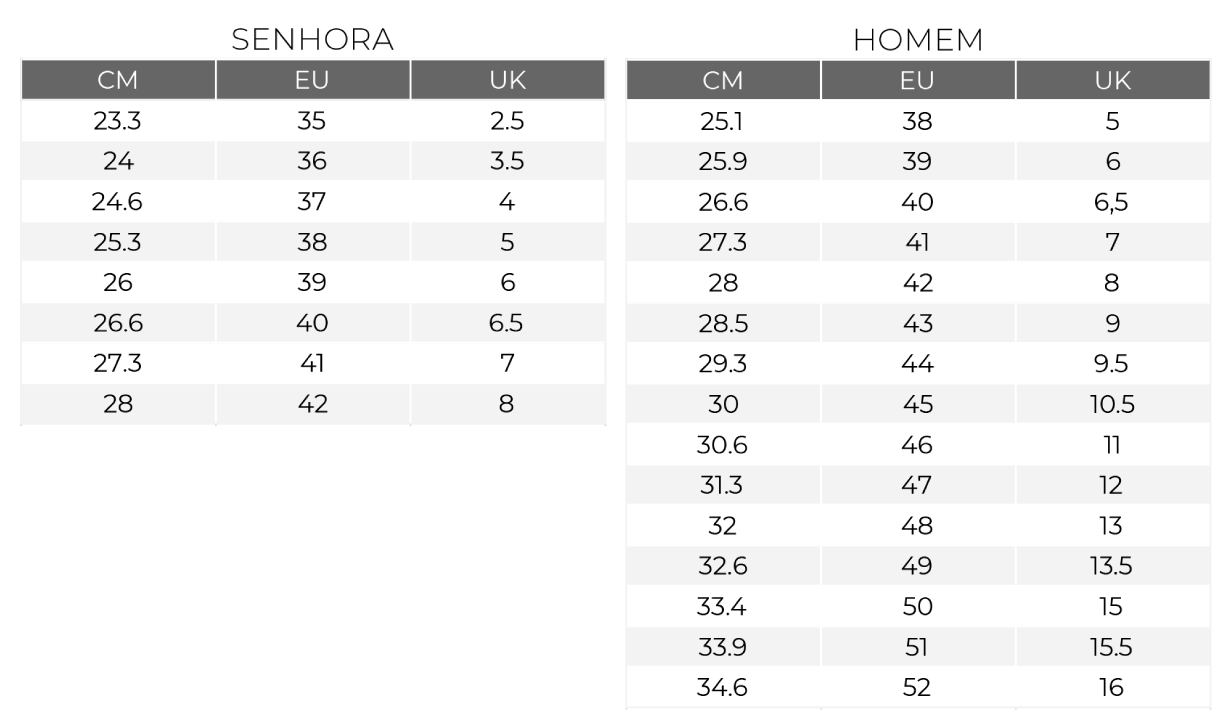Image resolution: width=1229 pixels, height=725 pixels.
Task: Click EU size 35 cell
Action: pos(313,121)
